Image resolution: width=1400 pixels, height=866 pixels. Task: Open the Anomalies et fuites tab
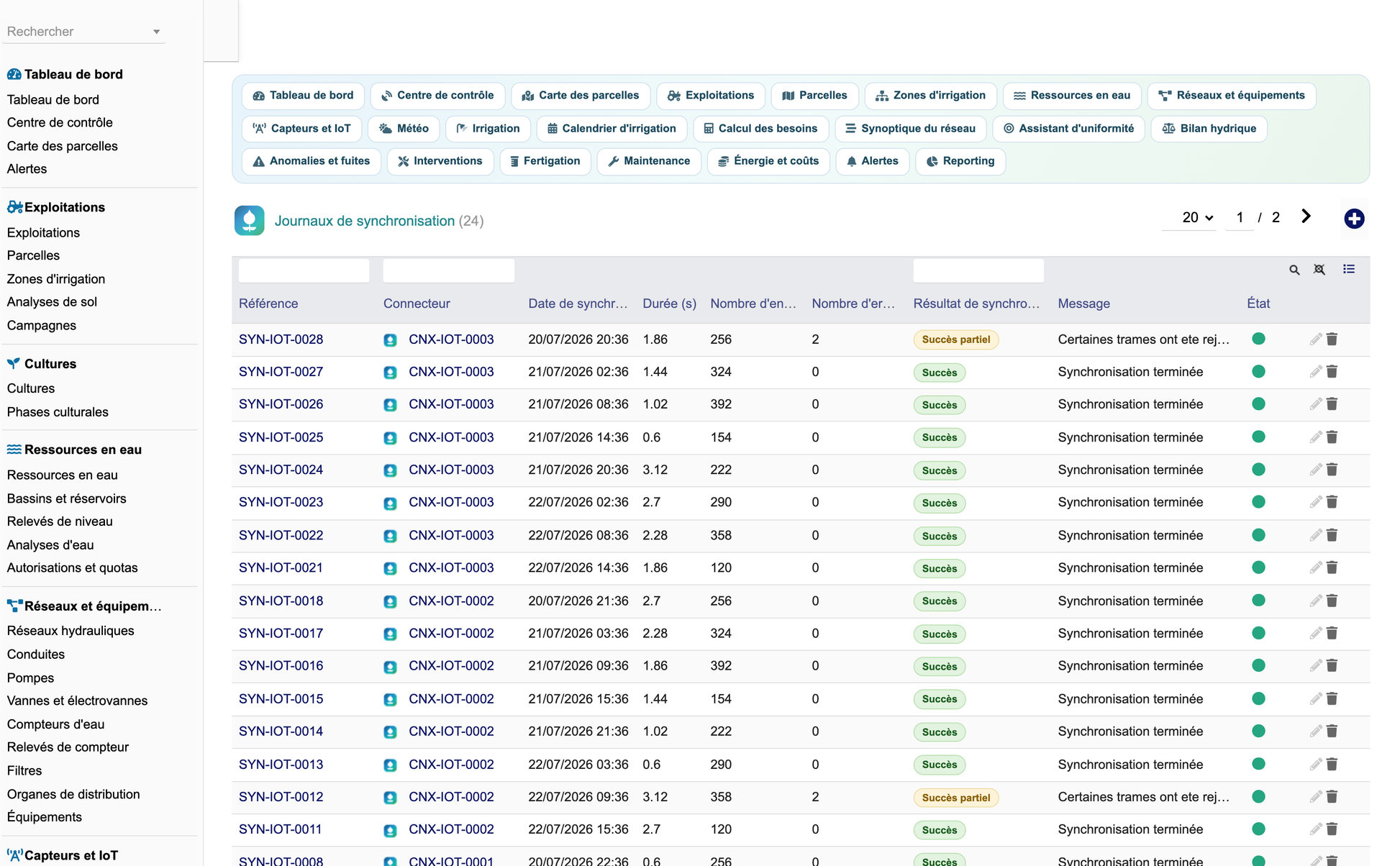[312, 161]
